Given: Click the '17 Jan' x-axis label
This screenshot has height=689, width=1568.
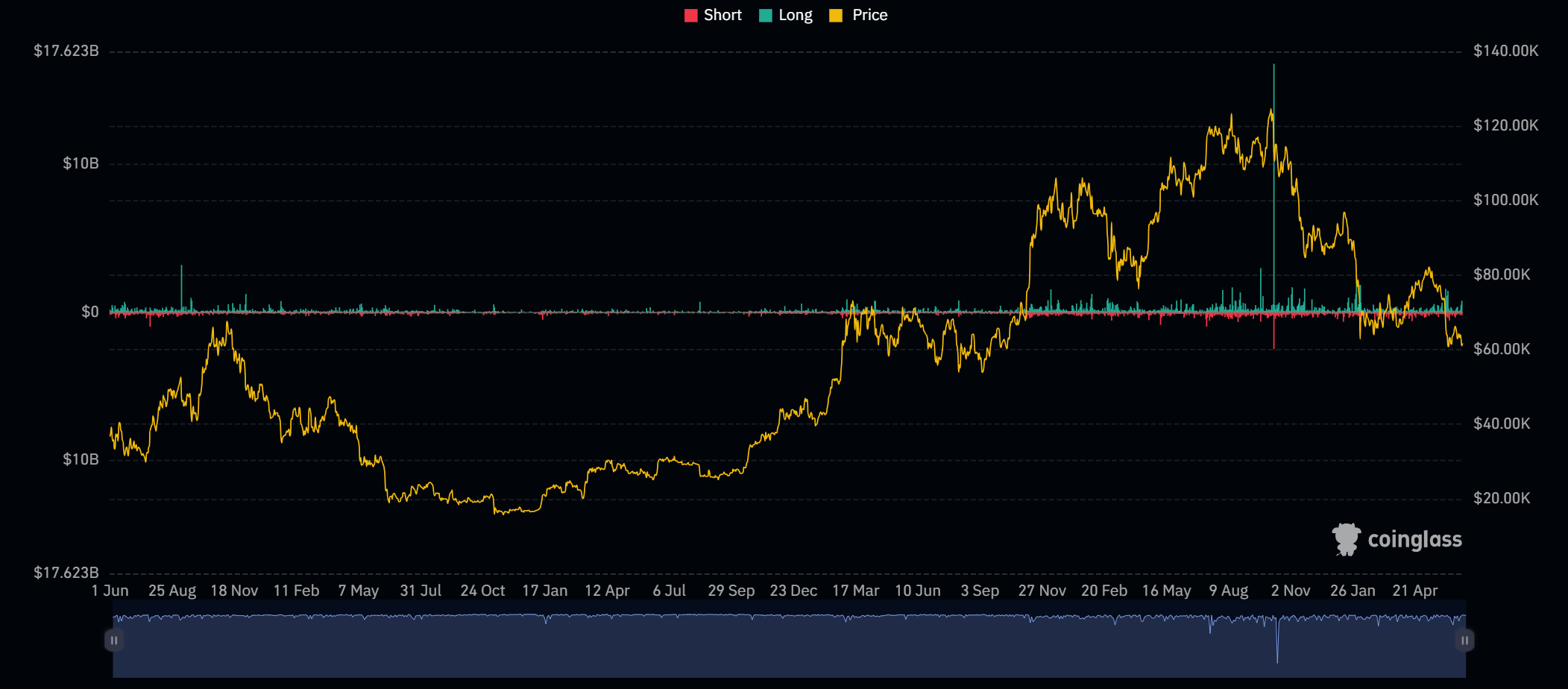Looking at the screenshot, I should pyautogui.click(x=545, y=591).
